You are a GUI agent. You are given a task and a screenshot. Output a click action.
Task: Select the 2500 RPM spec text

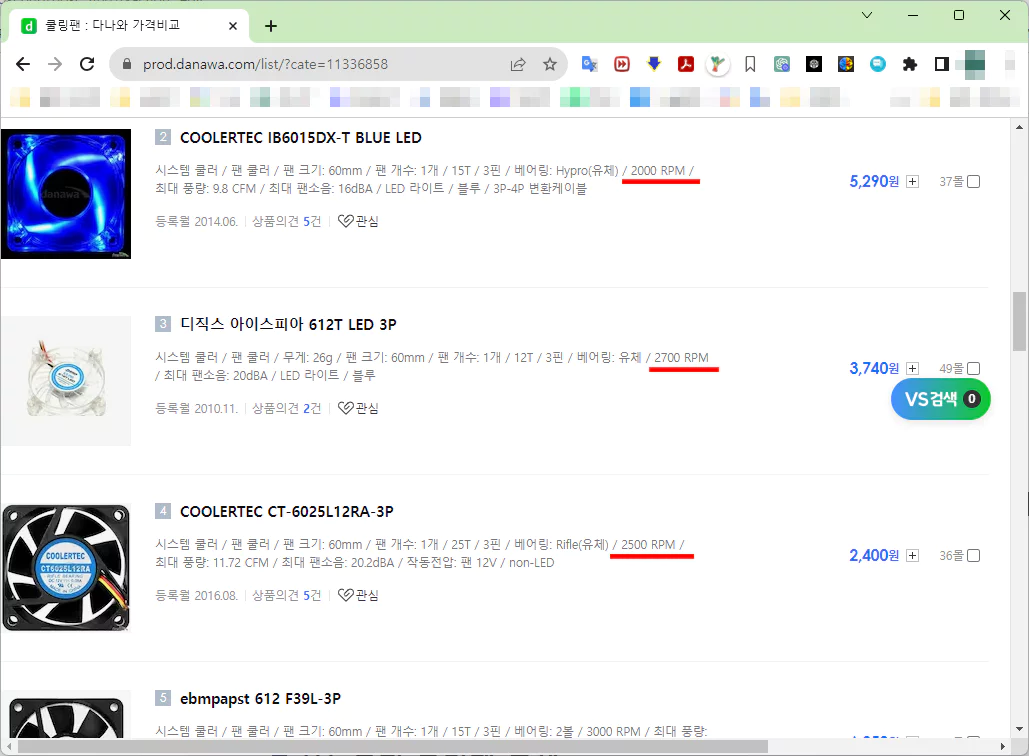[648, 545]
